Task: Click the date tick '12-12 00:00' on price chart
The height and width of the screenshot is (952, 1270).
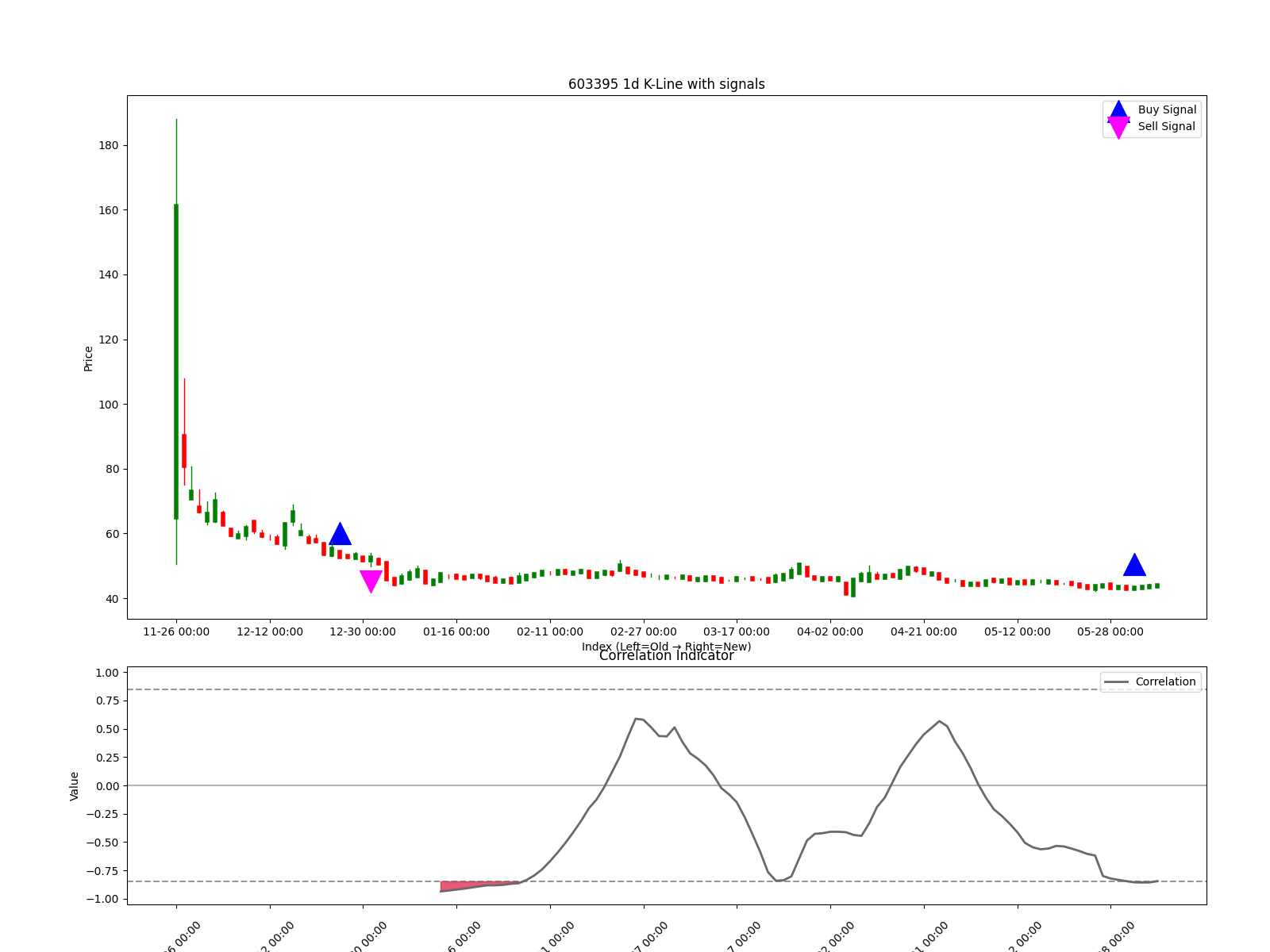Action: 270,631
